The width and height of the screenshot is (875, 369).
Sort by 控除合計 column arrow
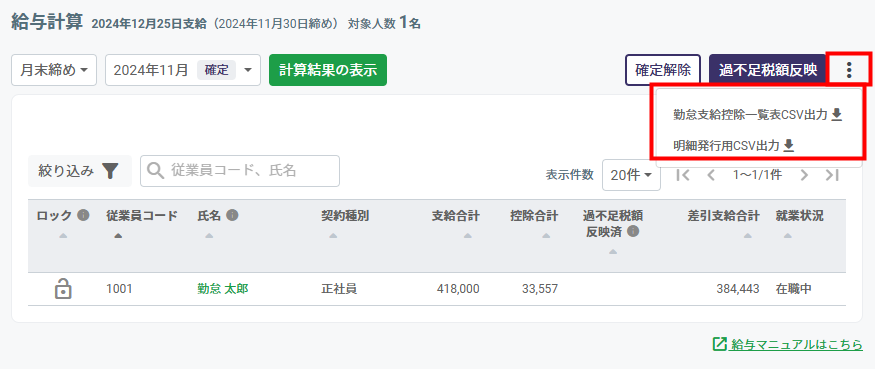[x=546, y=236]
